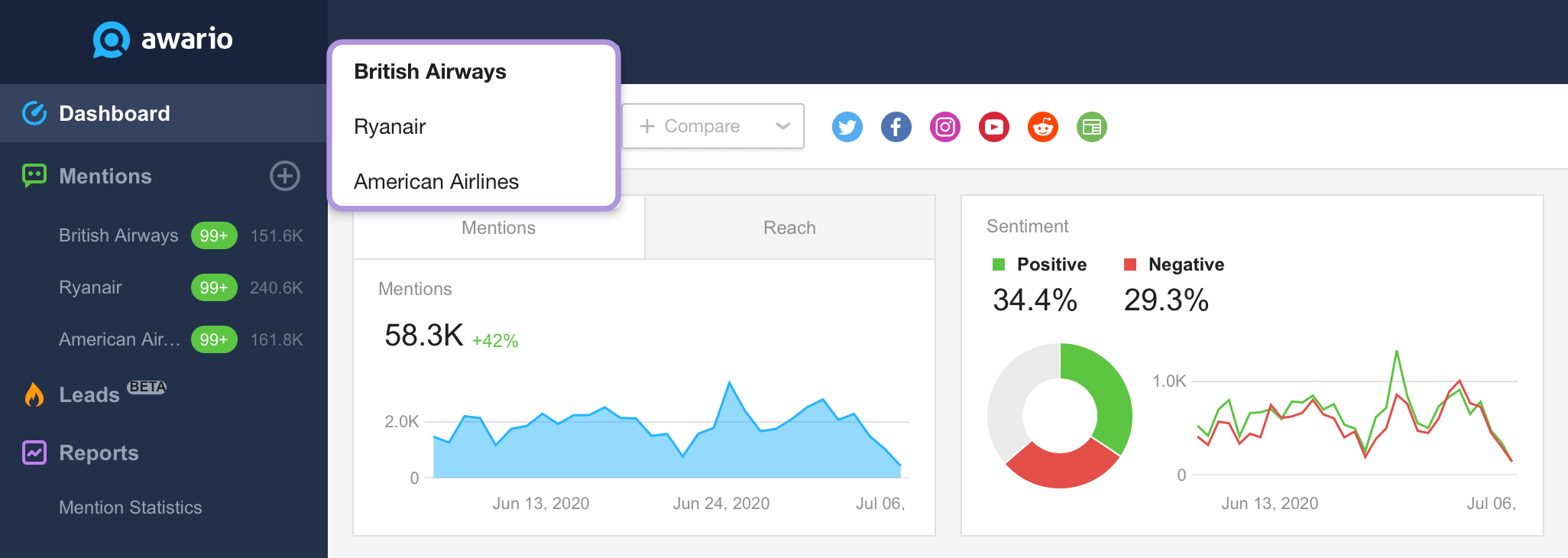Click the Negative red legend swatch
The height and width of the screenshot is (558, 1568).
point(1130,264)
